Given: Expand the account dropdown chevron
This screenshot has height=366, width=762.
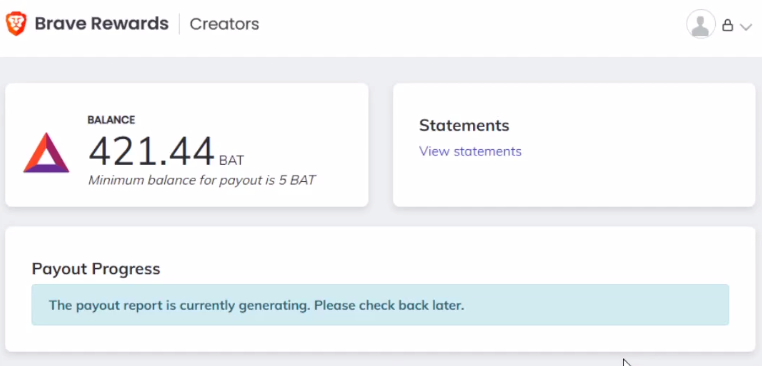Looking at the screenshot, I should (745, 27).
